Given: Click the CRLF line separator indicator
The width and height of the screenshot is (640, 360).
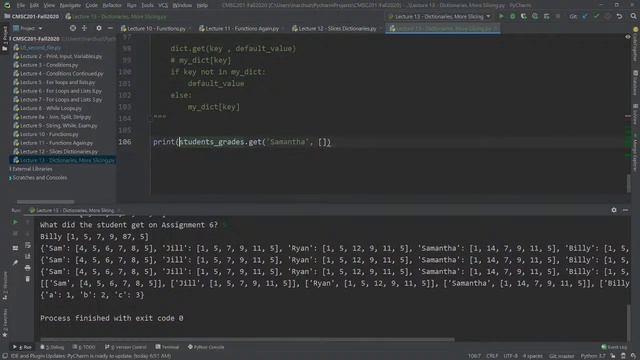Looking at the screenshot, I should click(492, 356).
